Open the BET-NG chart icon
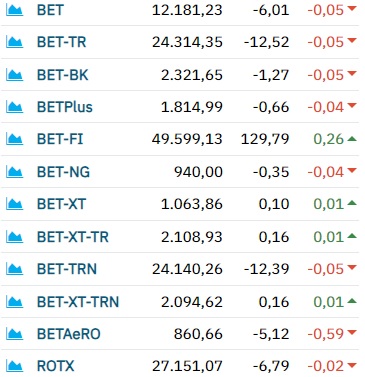365x377 pixels. click(14, 172)
